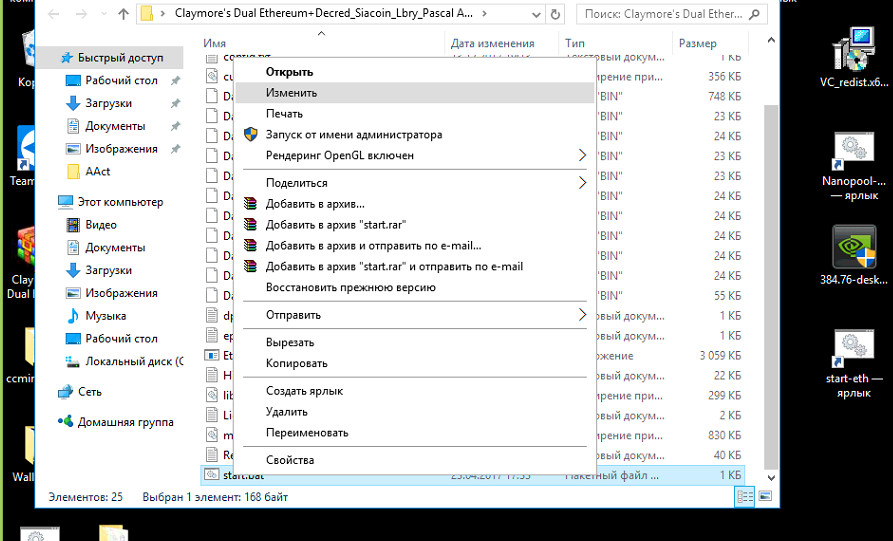Open the pinned Документы folder

pyautogui.click(x=115, y=126)
